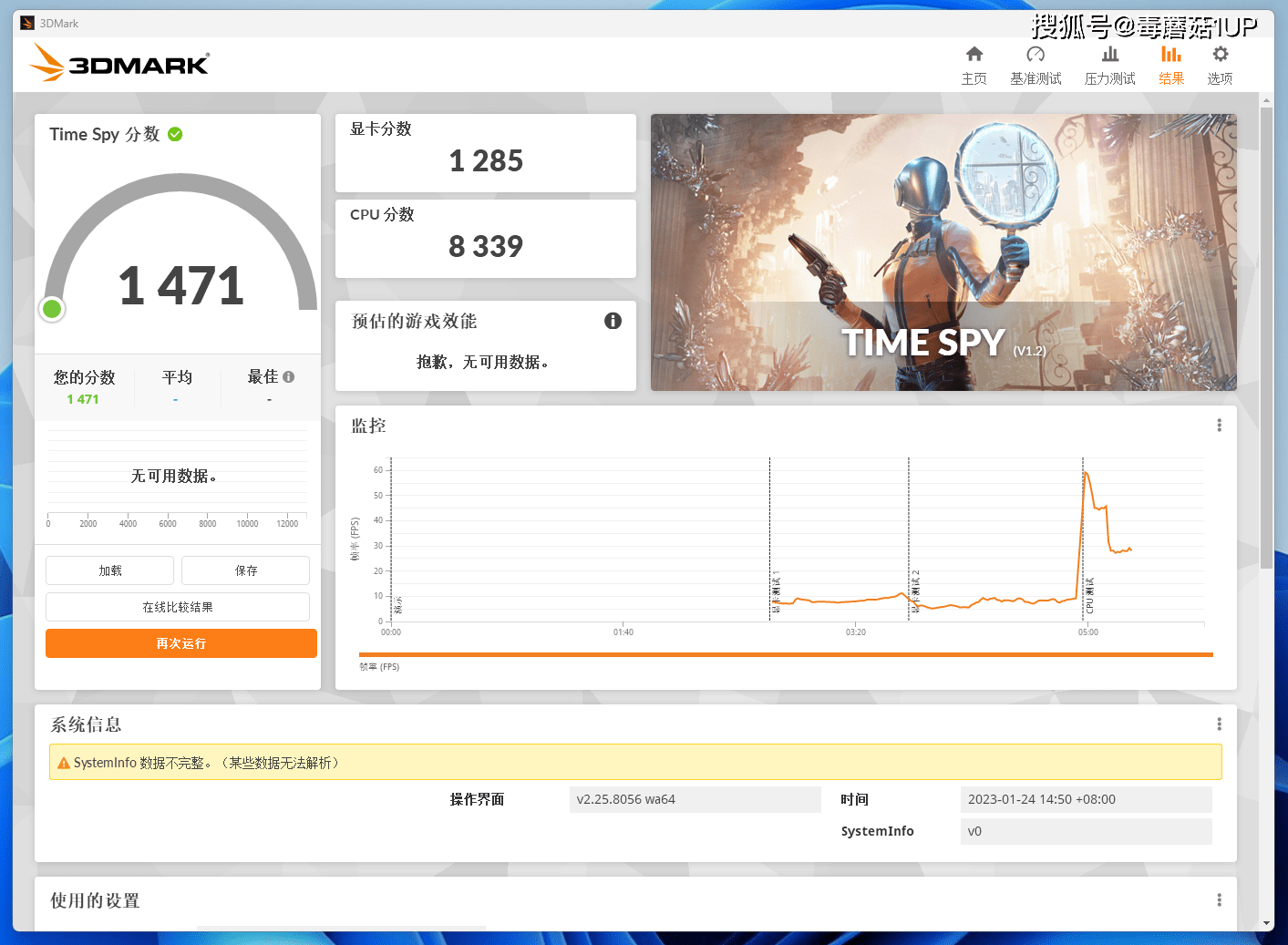Click the 显卡测试 2 marker in chart

[915, 591]
